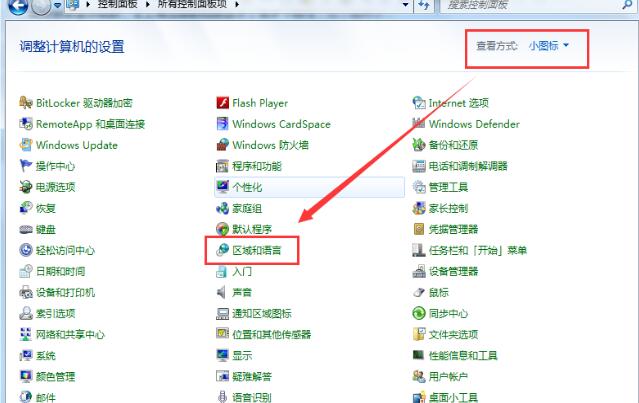Click the Windows 防火墙 firewall icon
This screenshot has width=639, height=403.
point(223,145)
